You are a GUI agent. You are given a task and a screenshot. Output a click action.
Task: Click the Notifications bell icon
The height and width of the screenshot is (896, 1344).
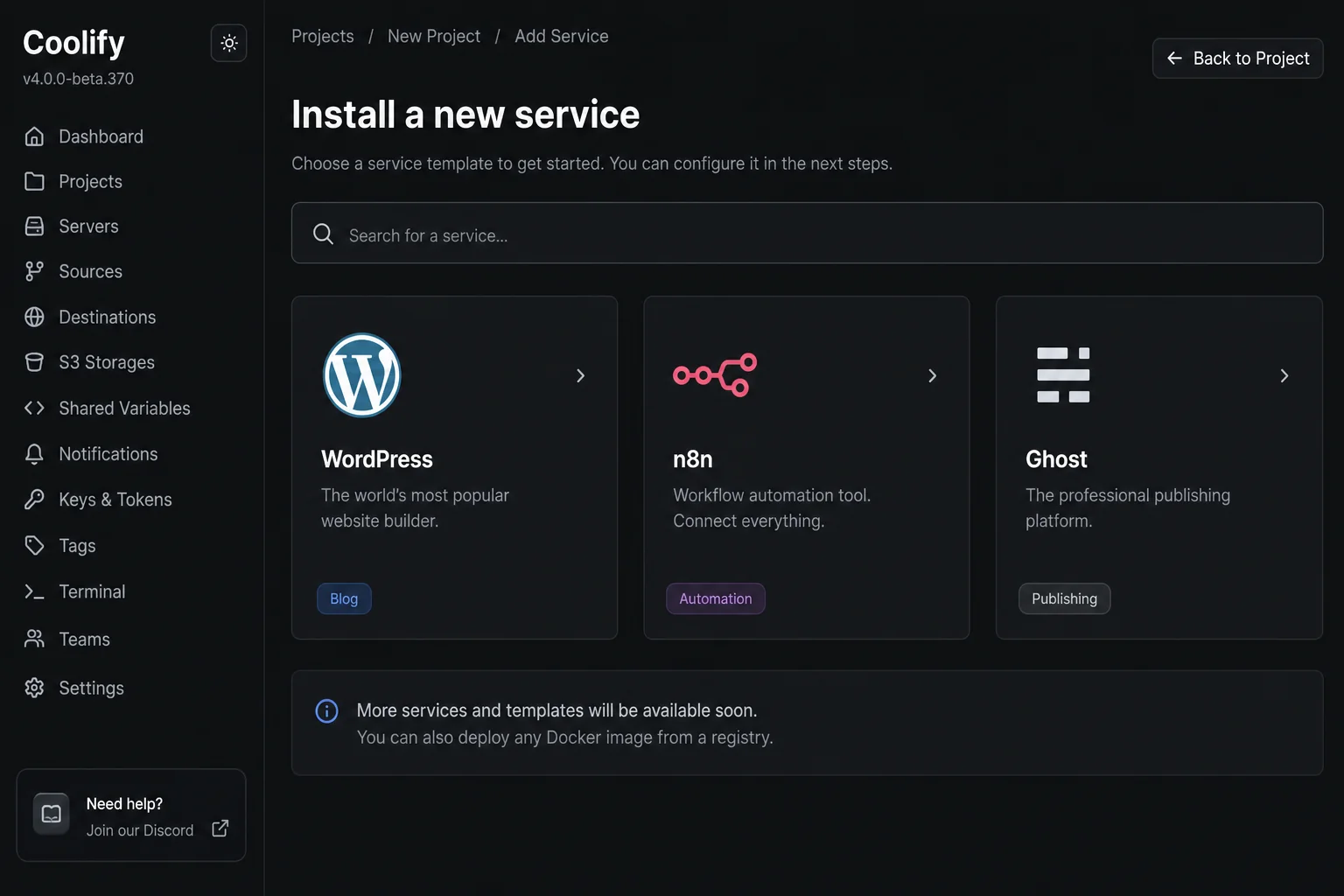tap(34, 453)
